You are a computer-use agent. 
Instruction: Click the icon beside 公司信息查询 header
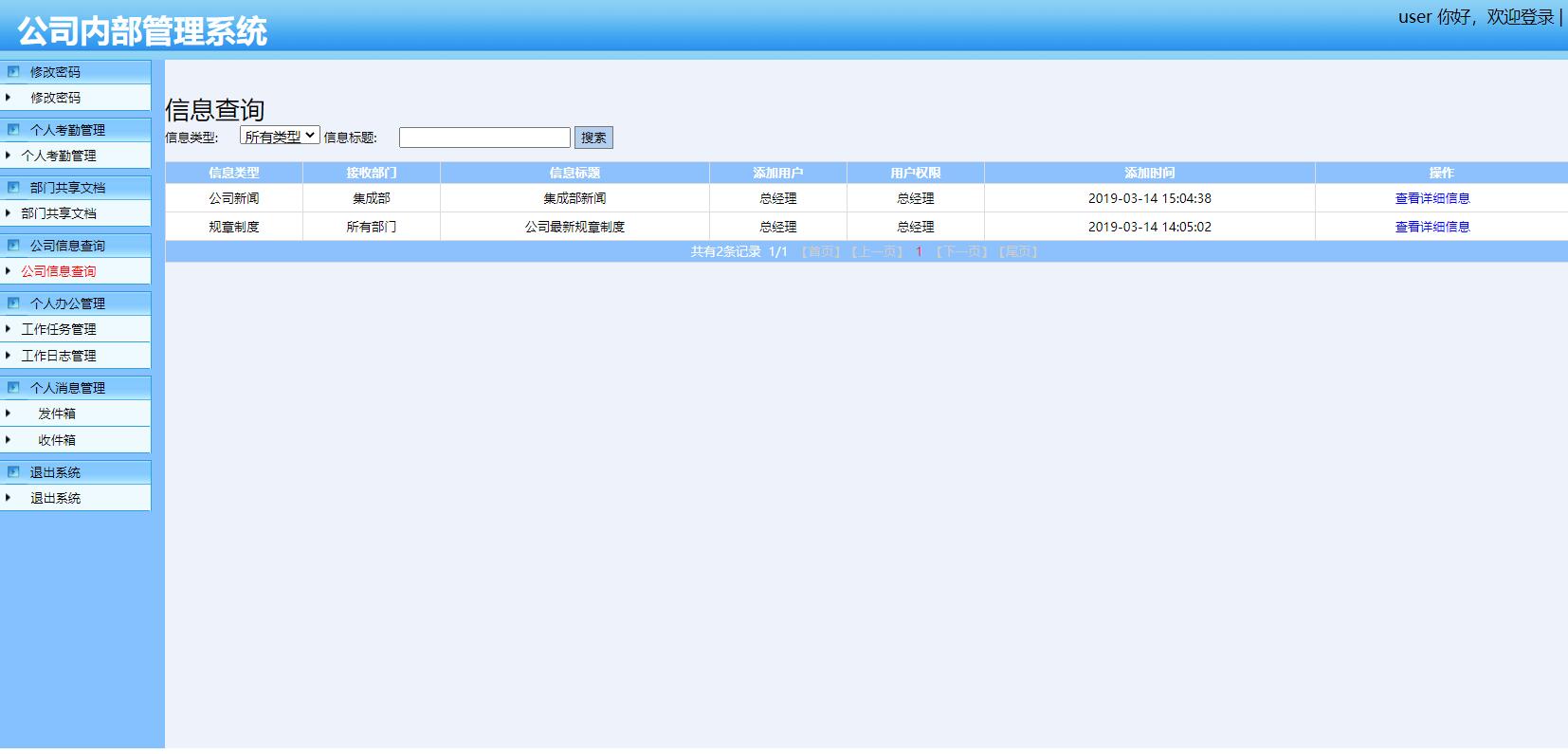(13, 245)
